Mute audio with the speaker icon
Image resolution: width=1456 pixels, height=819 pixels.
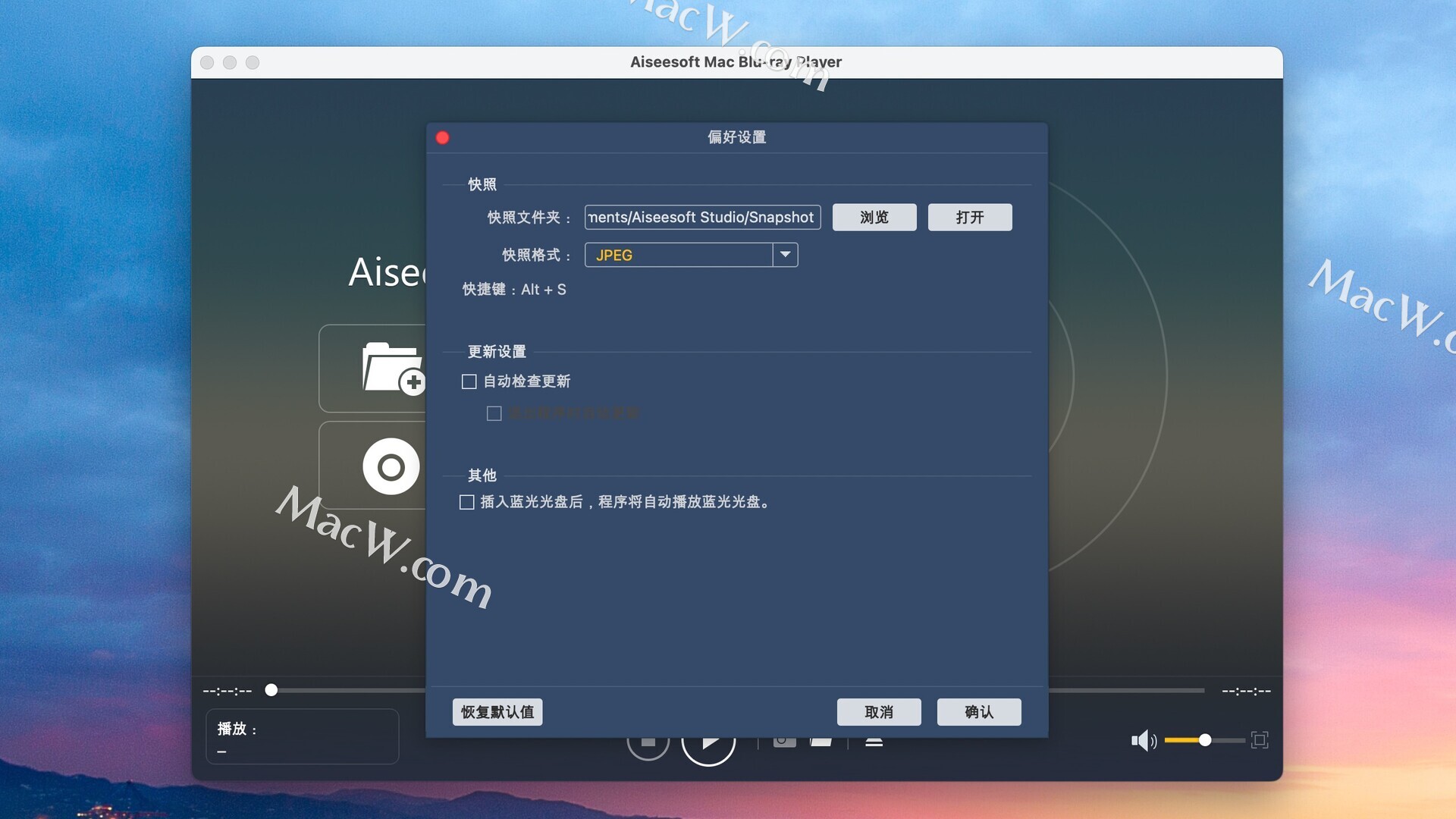[1144, 740]
